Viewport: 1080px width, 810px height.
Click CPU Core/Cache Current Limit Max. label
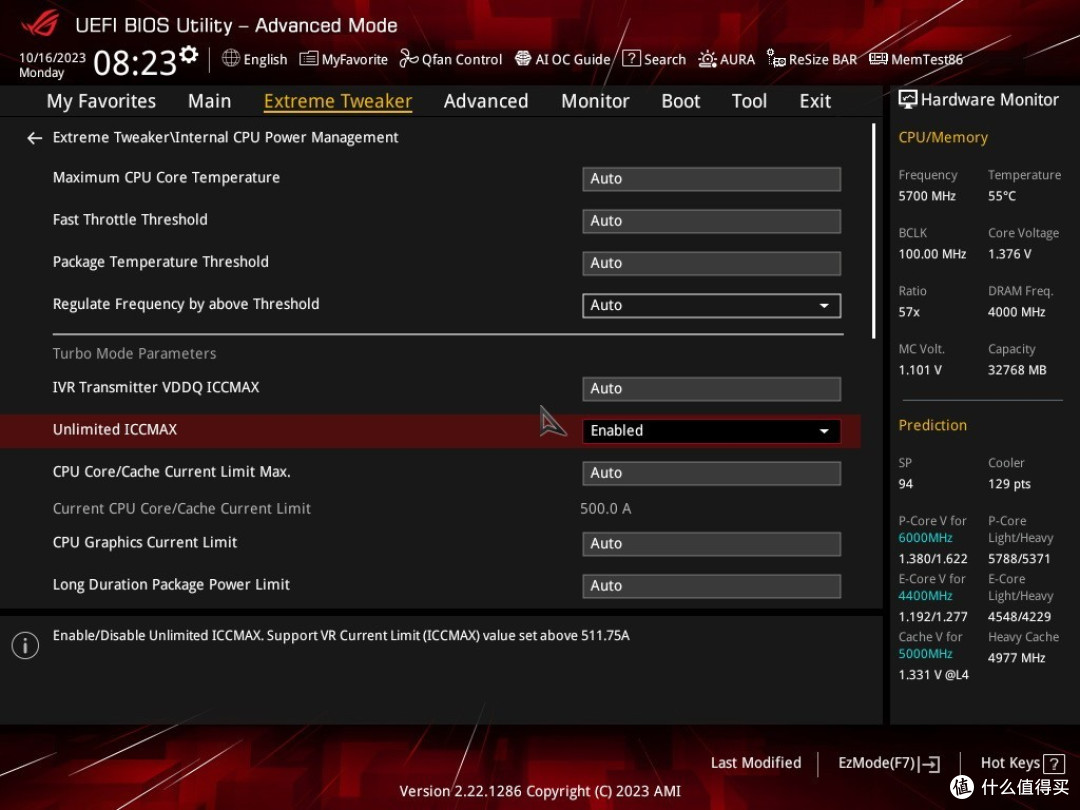click(172, 472)
